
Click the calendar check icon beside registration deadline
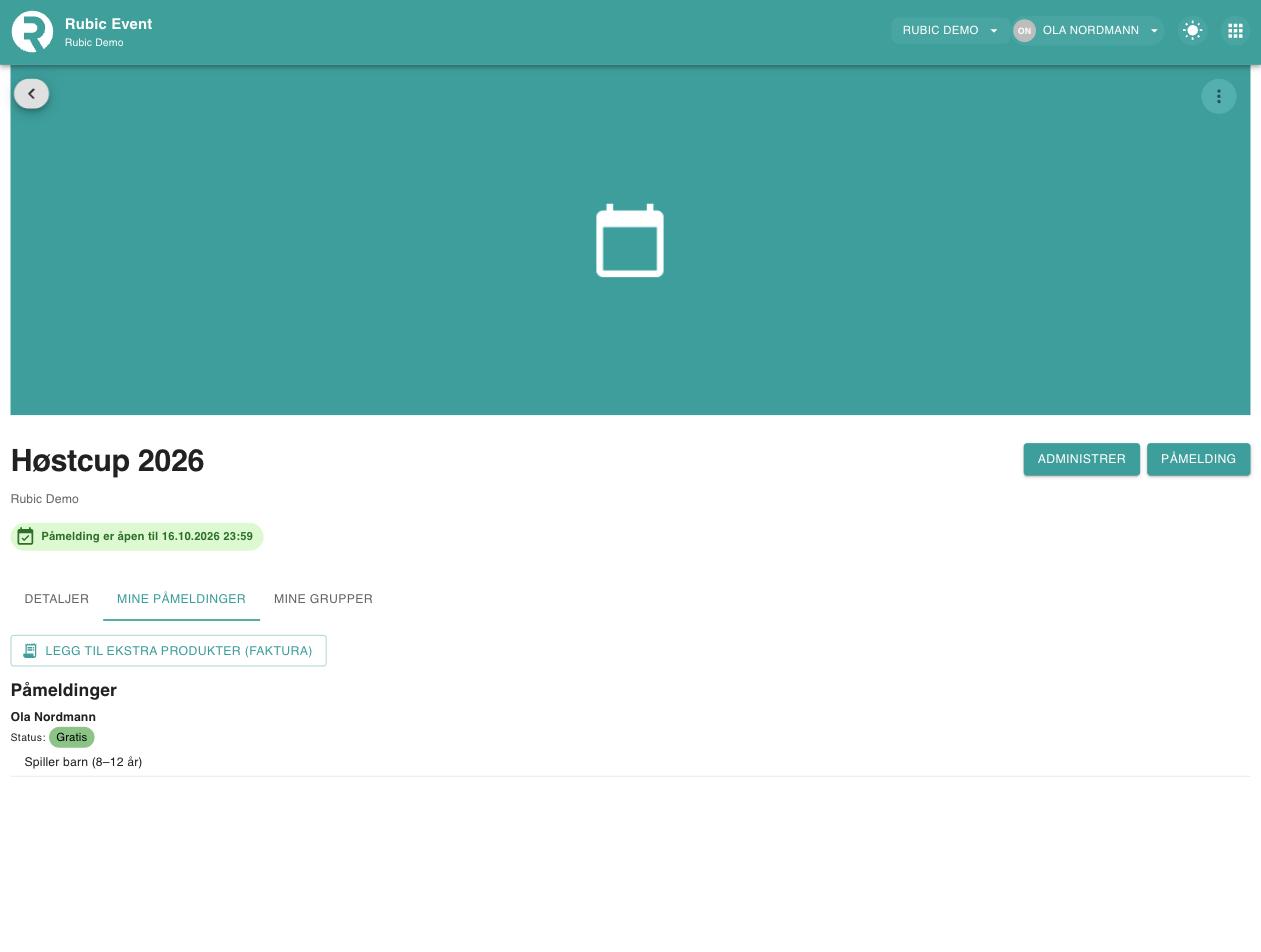tap(26, 537)
